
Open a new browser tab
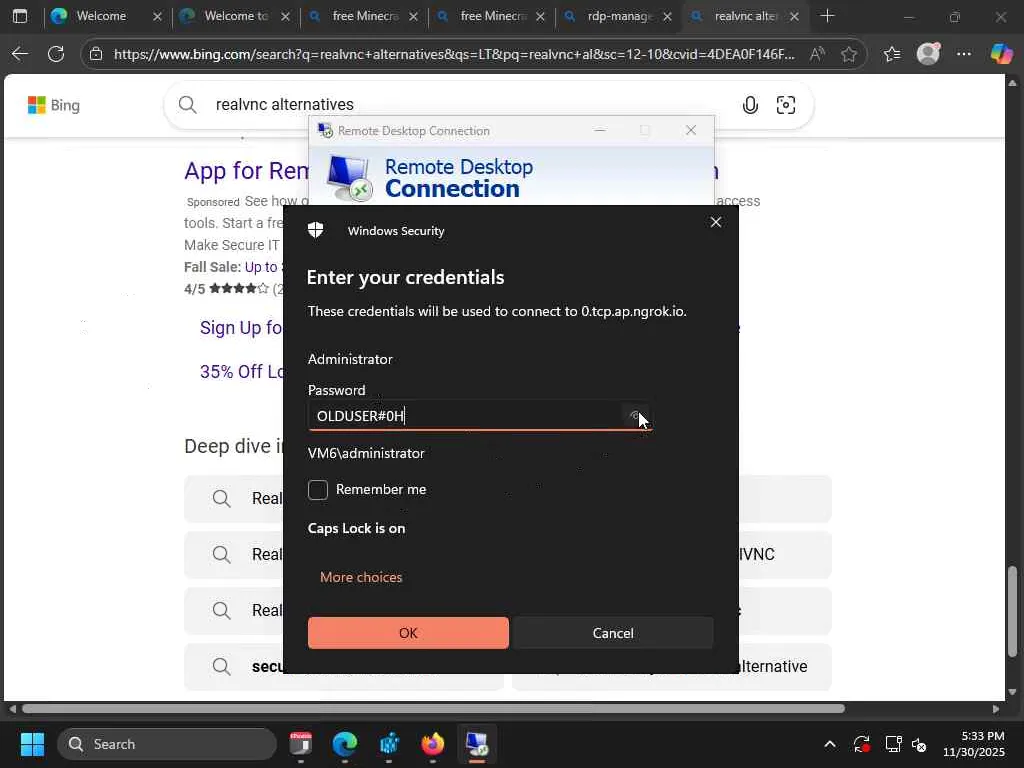(827, 16)
